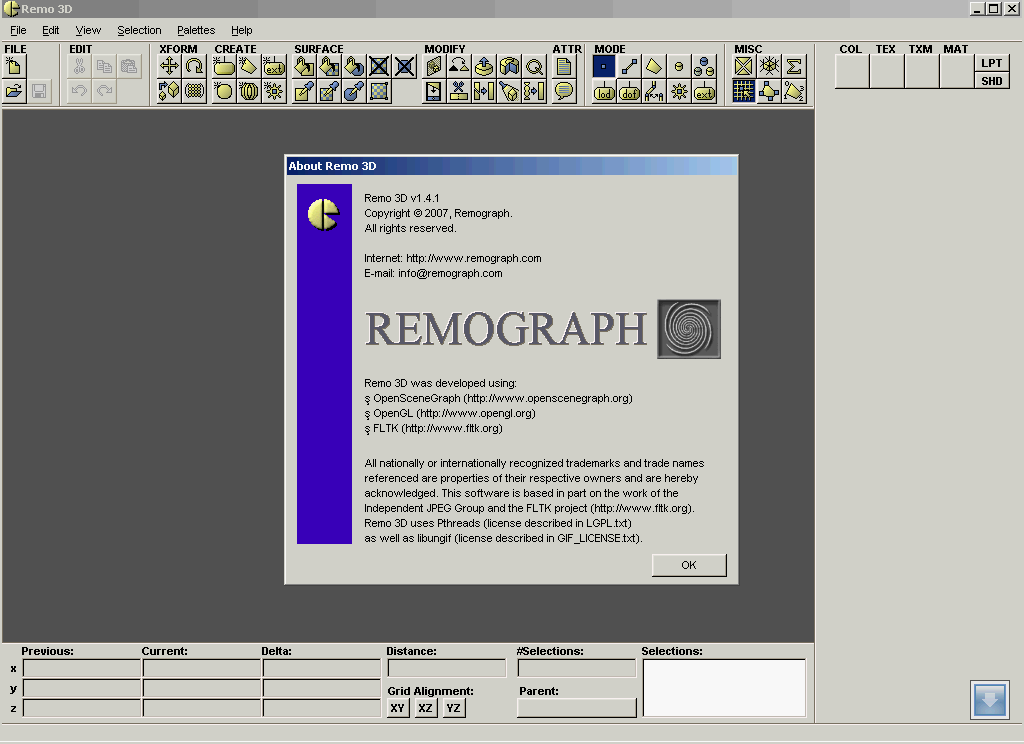Click the Distance field
The width and height of the screenshot is (1024, 744).
(x=447, y=668)
